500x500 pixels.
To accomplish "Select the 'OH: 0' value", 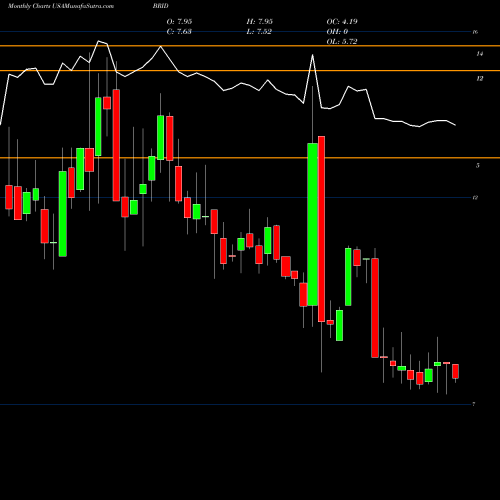I will [337, 32].
